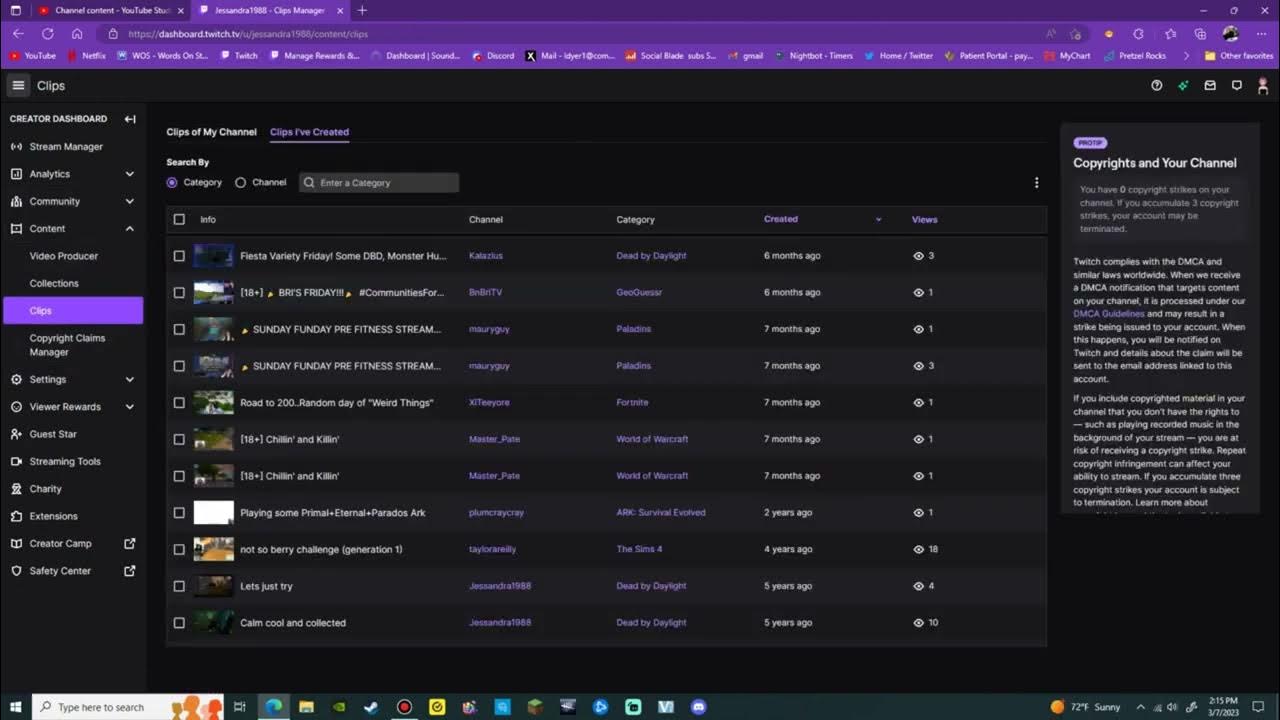Open the profile avatar menu
Viewport: 1280px width, 720px height.
point(1263,86)
